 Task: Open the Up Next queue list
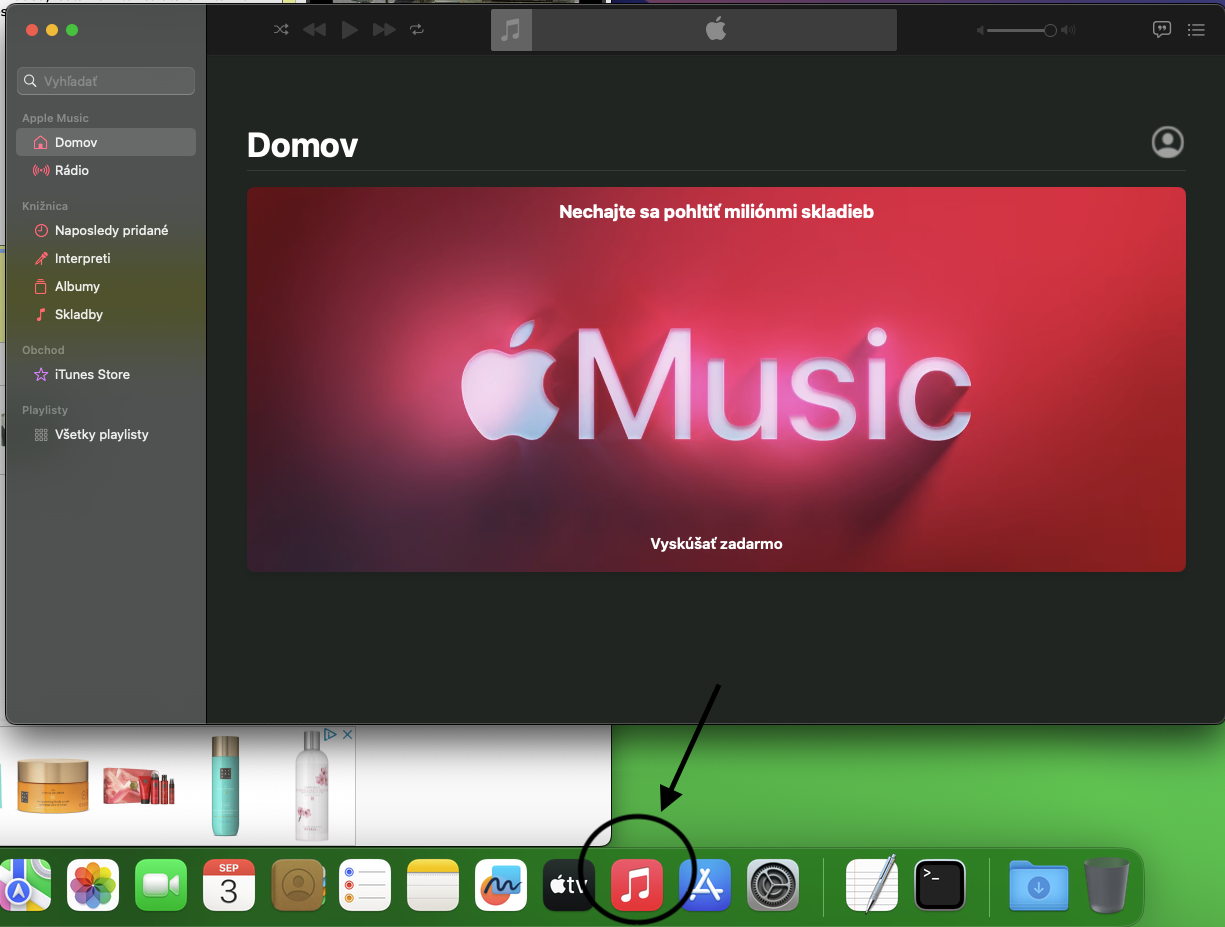pyautogui.click(x=1196, y=30)
